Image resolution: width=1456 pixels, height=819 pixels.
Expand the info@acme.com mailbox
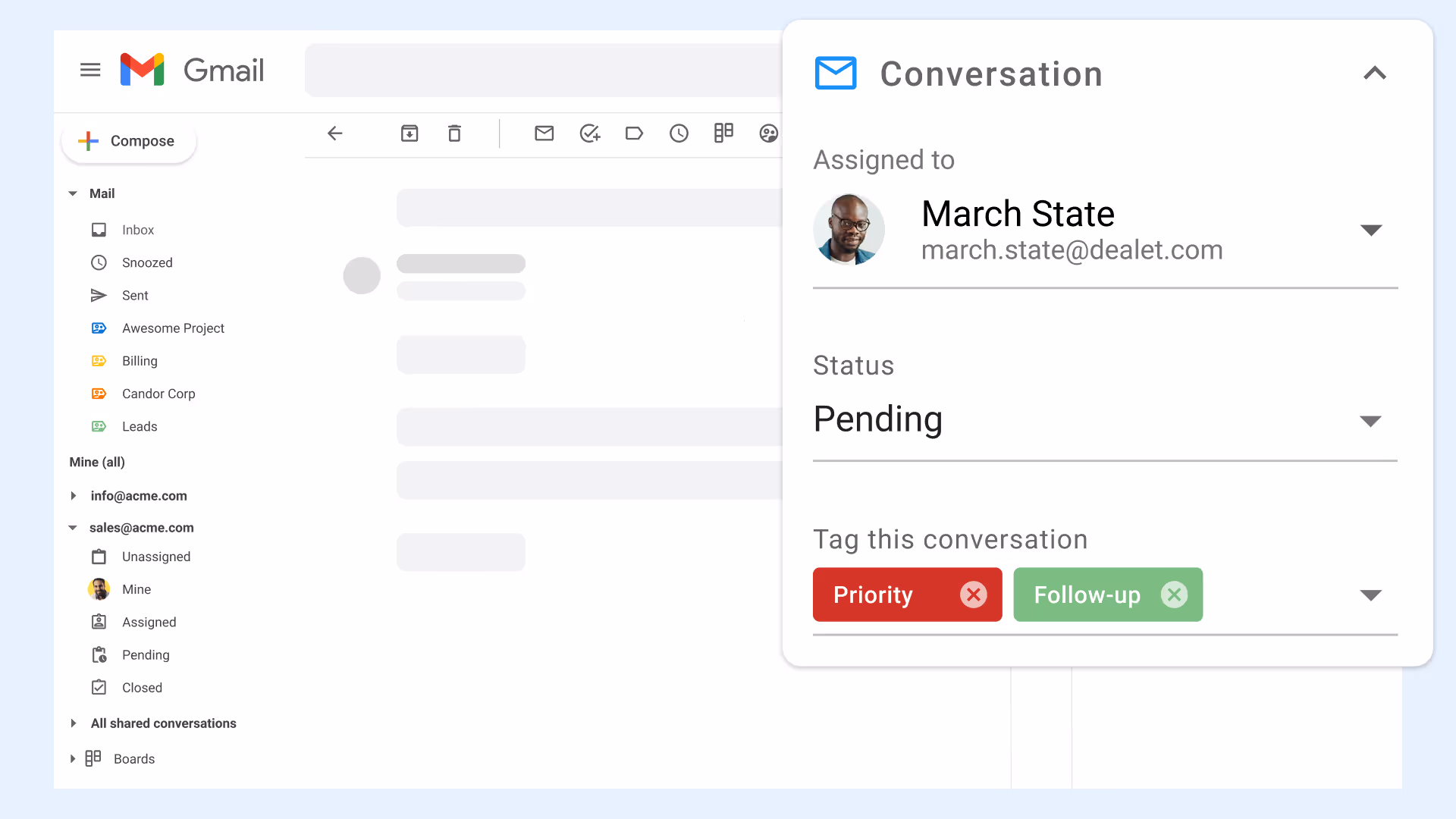click(x=74, y=496)
